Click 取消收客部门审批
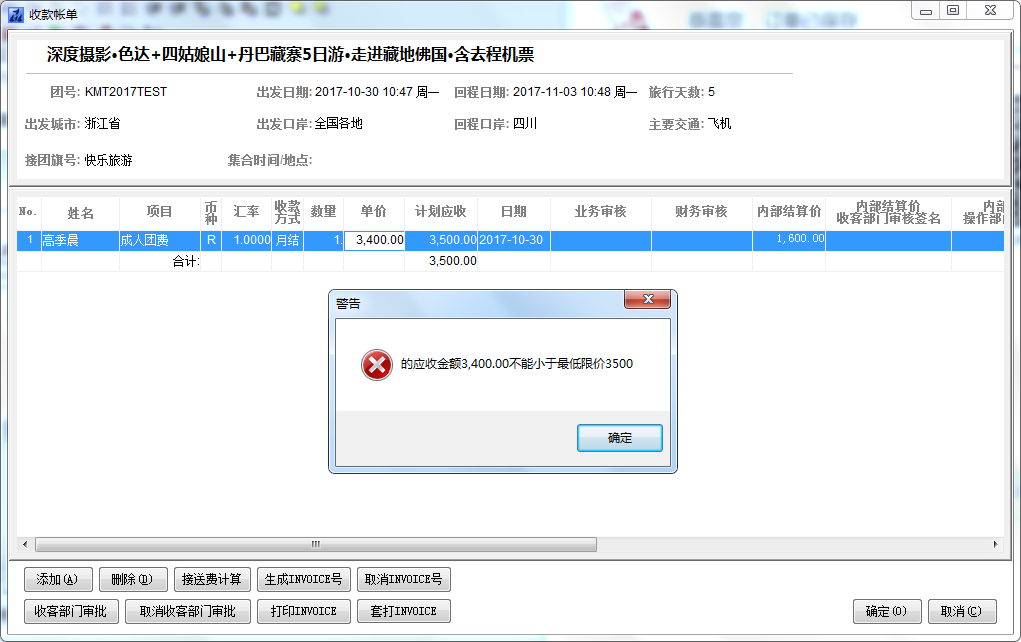This screenshot has height=642, width=1021. (x=188, y=611)
